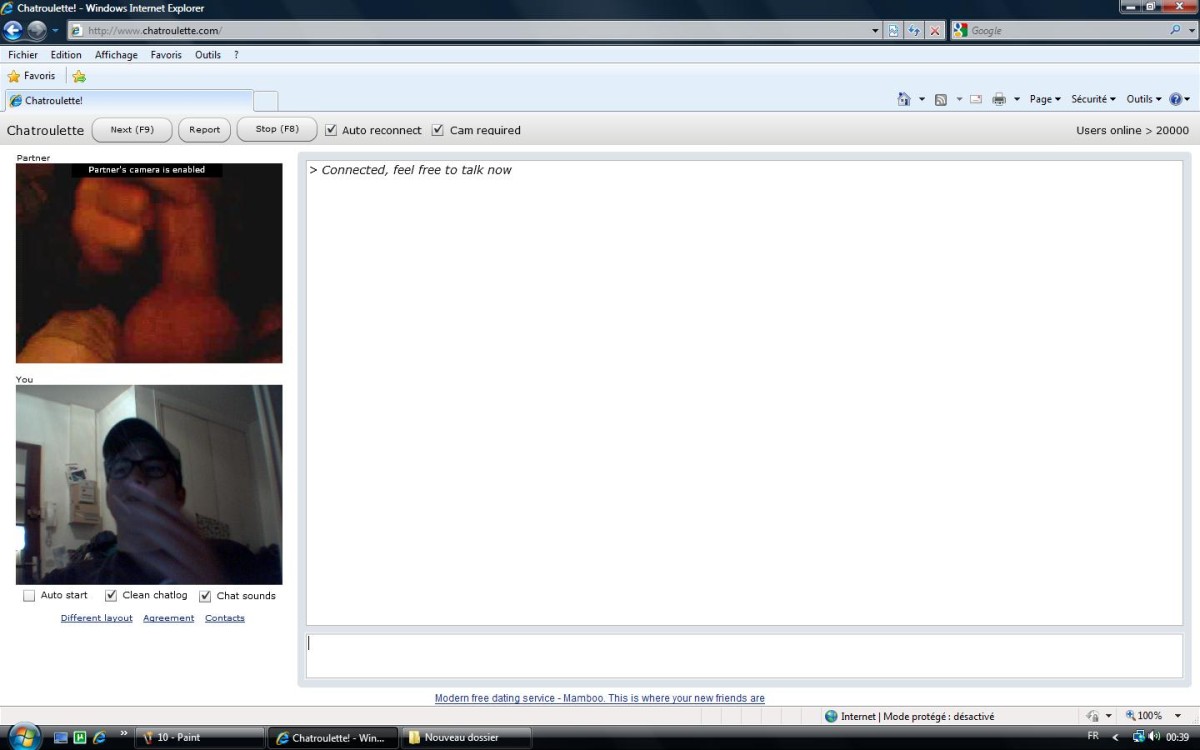
Task: Open the Outils menu in menu bar
Action: click(208, 55)
